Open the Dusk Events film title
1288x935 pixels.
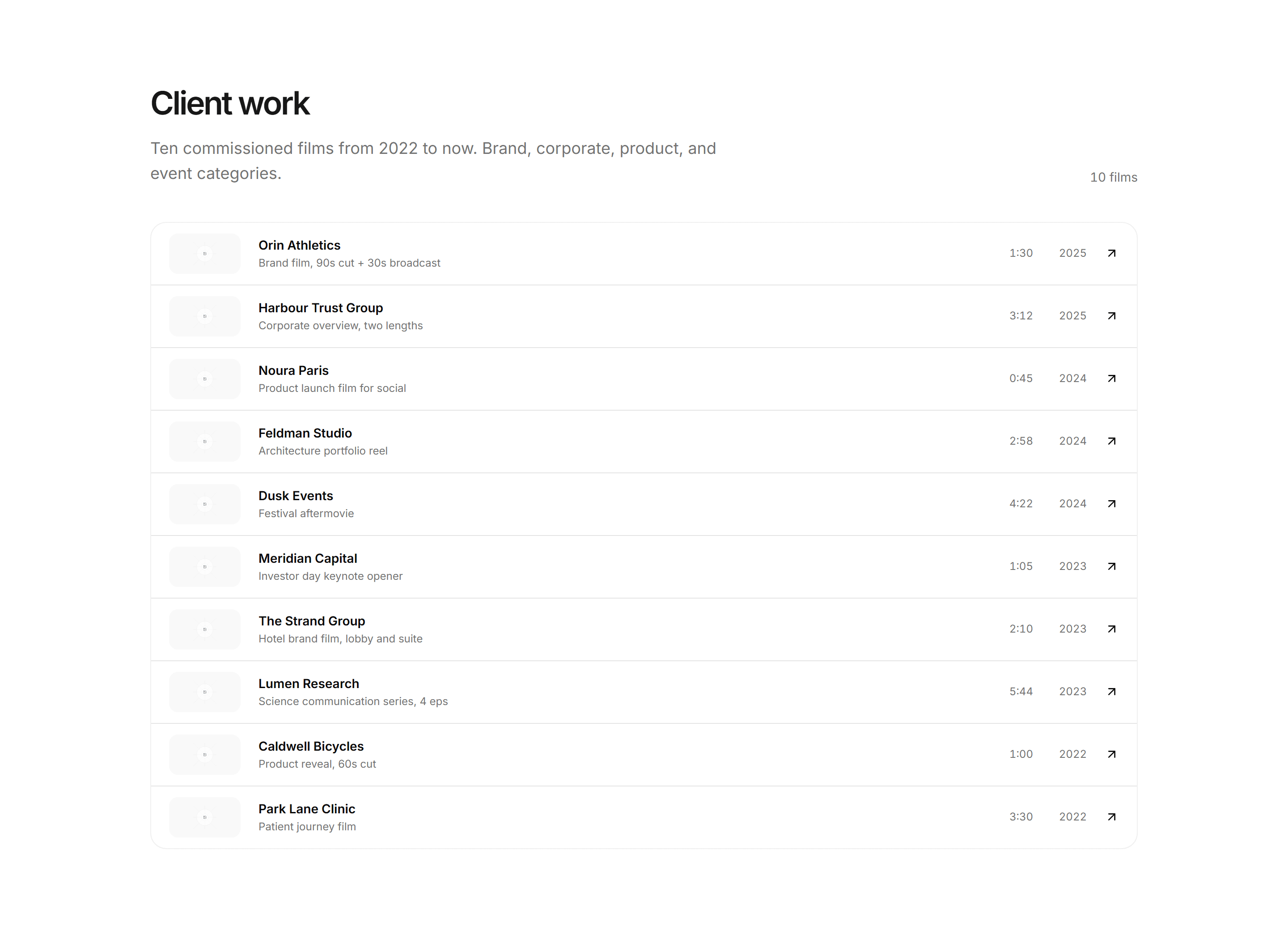pyautogui.click(x=295, y=496)
